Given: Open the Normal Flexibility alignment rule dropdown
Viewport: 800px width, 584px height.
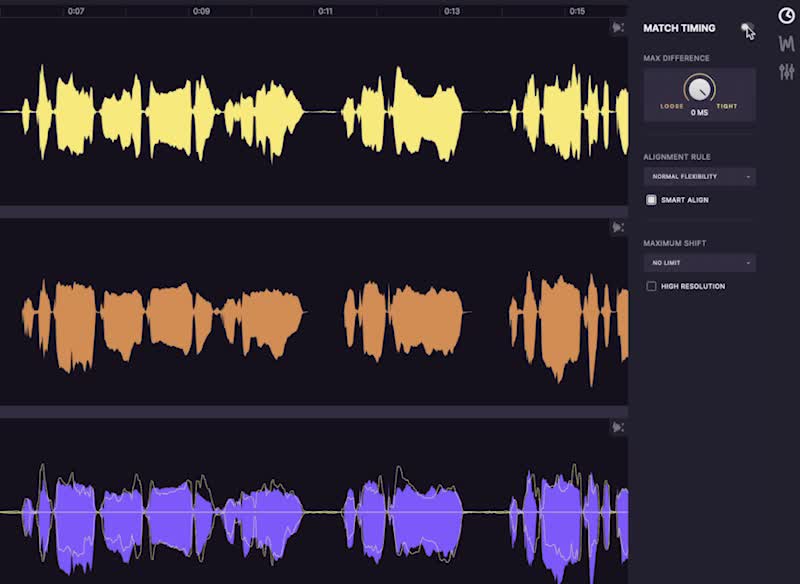Looking at the screenshot, I should pyautogui.click(x=699, y=177).
